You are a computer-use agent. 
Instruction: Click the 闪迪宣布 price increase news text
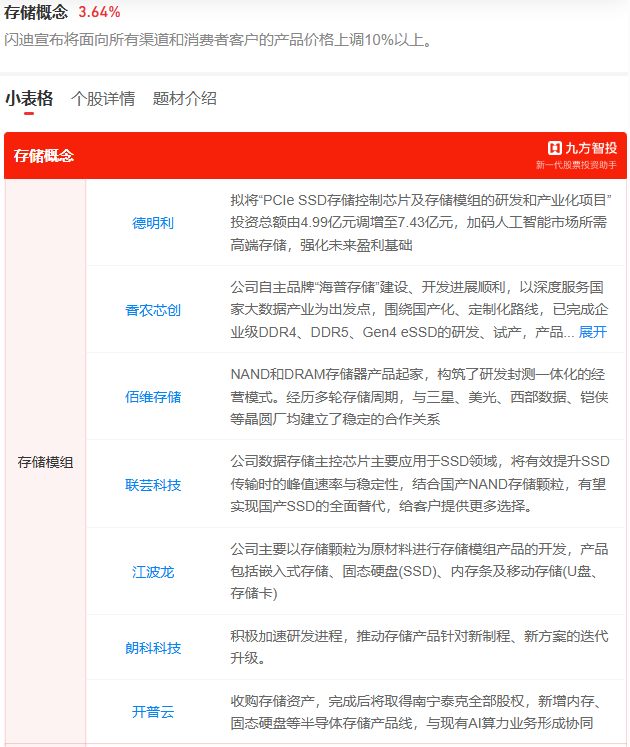click(x=219, y=40)
